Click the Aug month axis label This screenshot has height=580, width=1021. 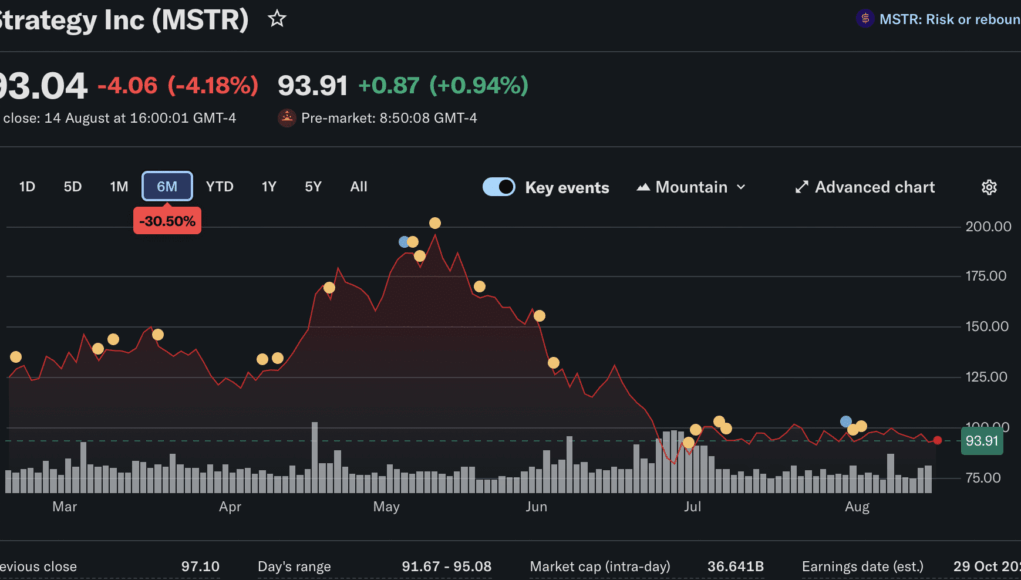(x=857, y=506)
